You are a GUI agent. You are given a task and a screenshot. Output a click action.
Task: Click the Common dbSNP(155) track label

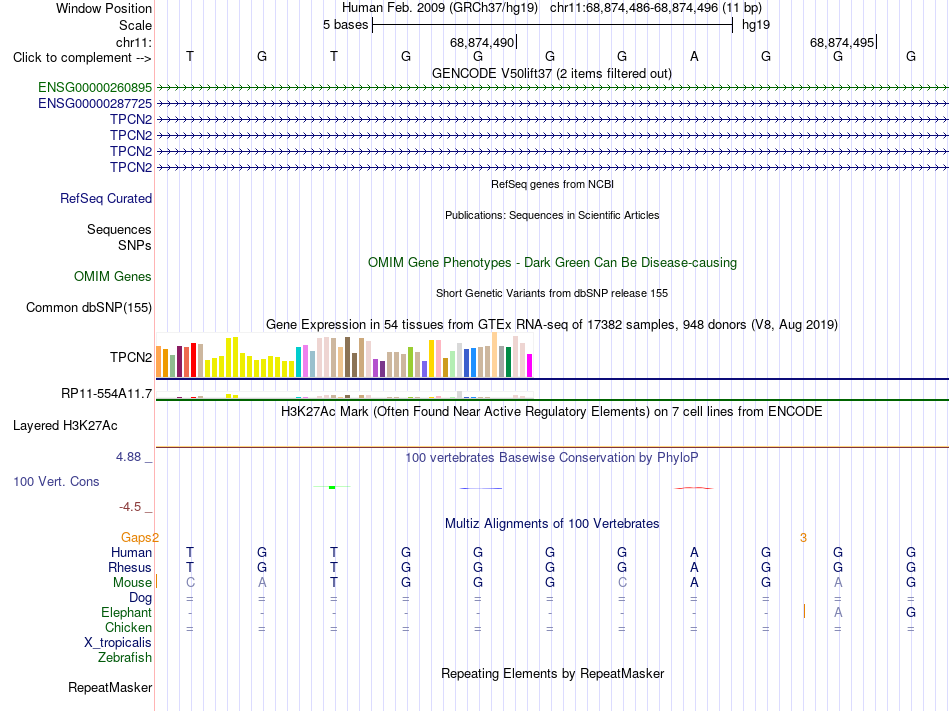[x=89, y=308]
